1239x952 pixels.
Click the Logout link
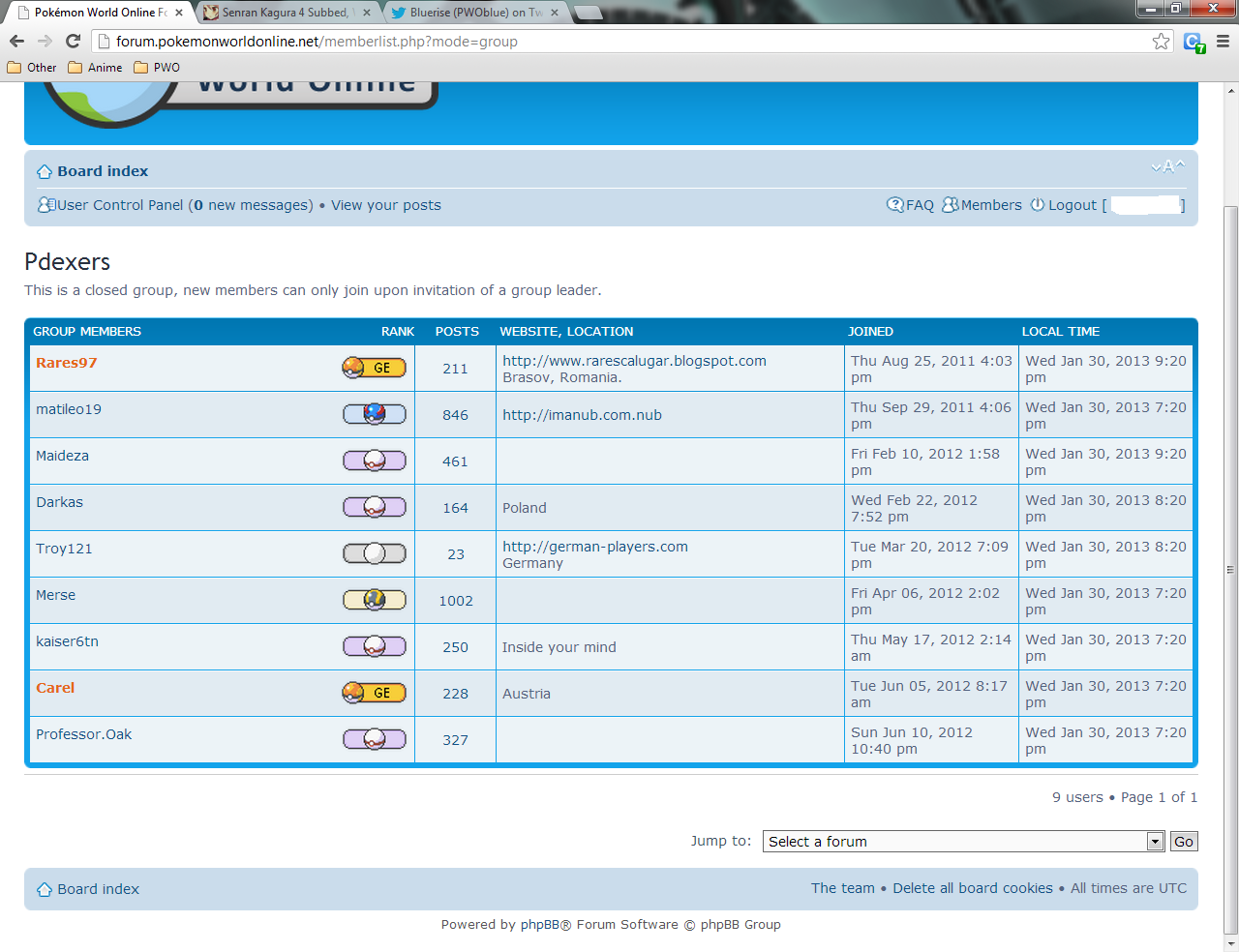tap(1073, 205)
